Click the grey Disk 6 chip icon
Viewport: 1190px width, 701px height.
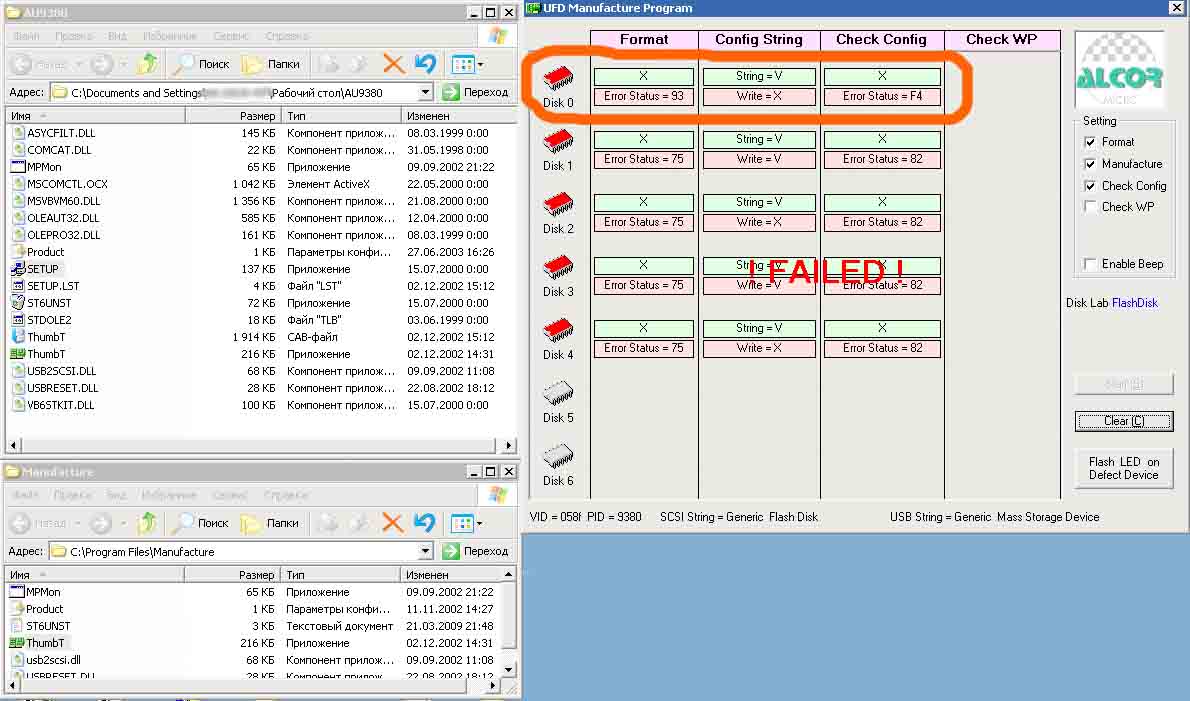(559, 457)
